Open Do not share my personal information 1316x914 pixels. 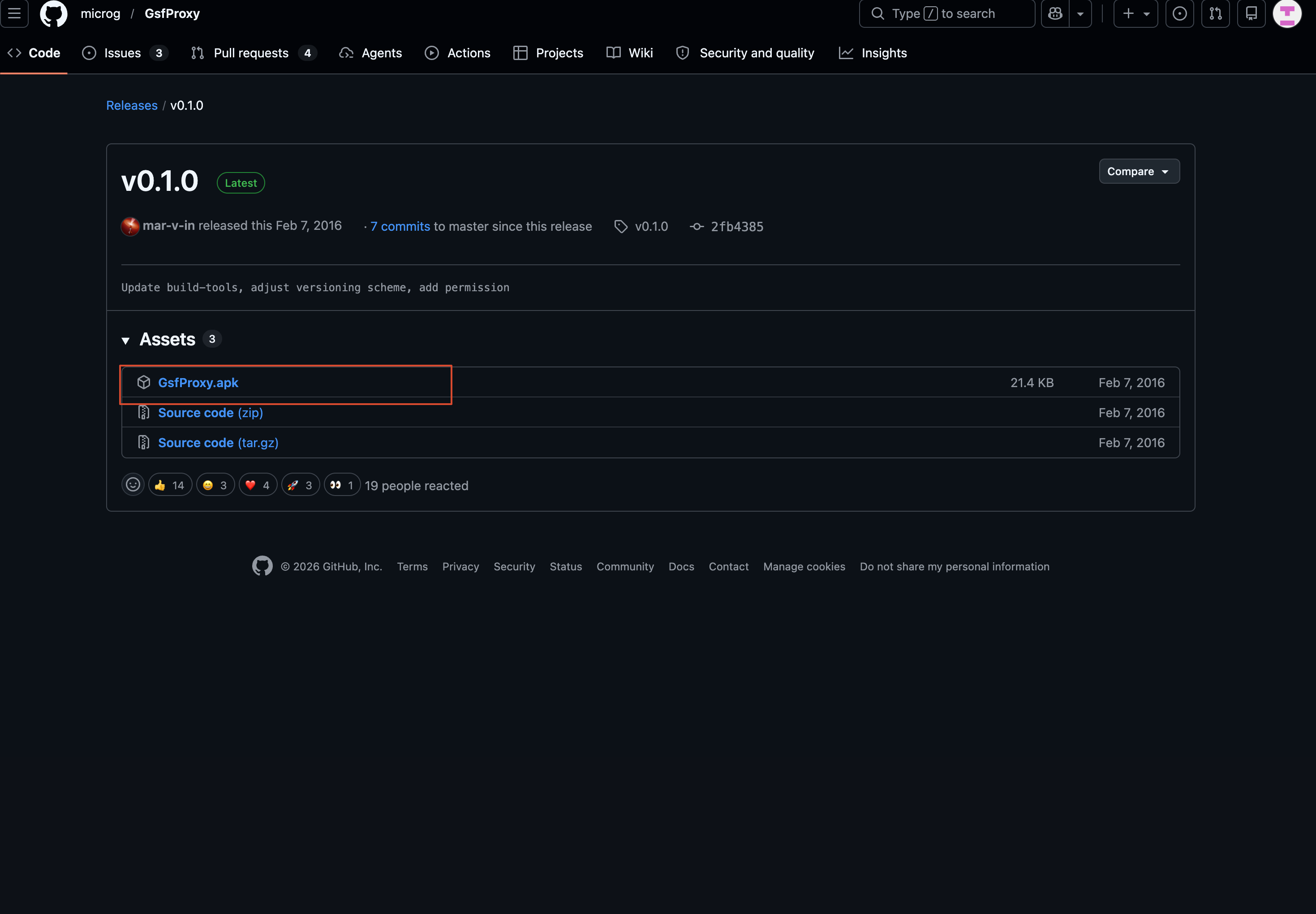coord(955,567)
